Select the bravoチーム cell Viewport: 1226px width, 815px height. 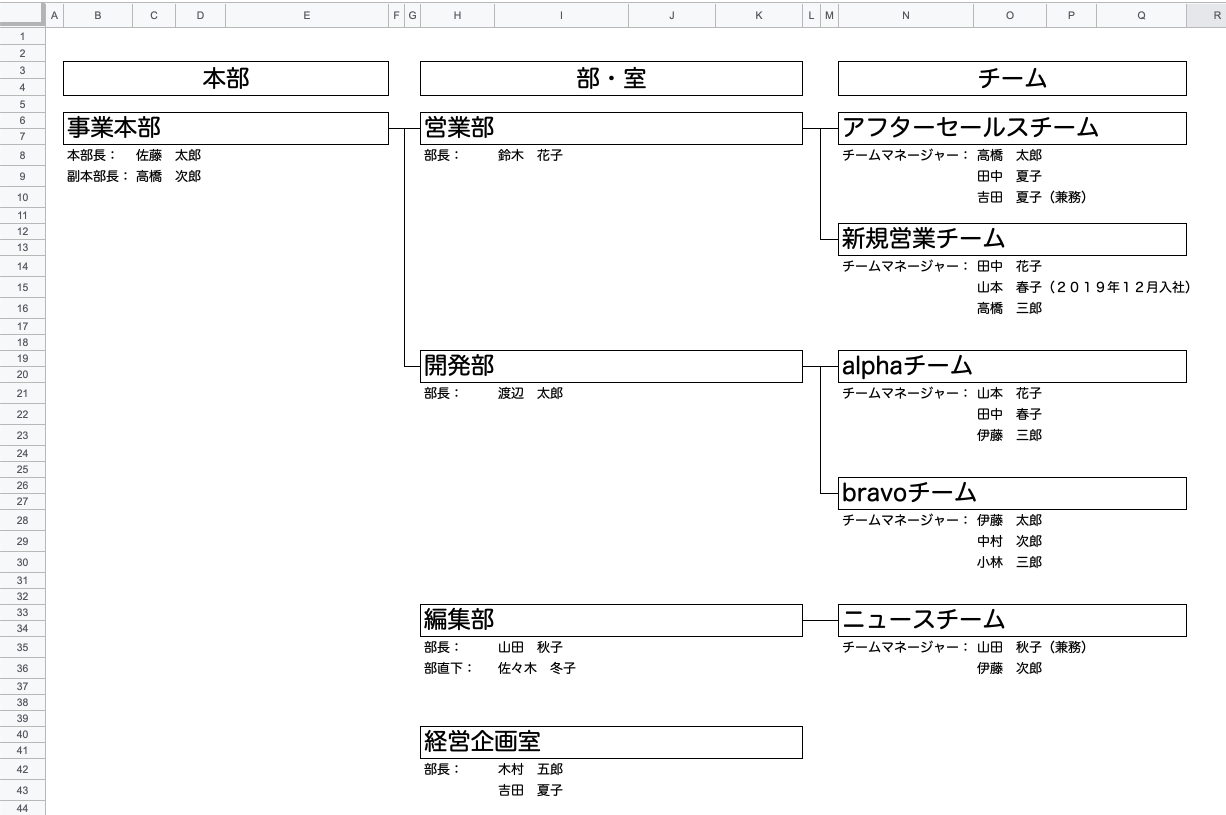click(x=1011, y=493)
